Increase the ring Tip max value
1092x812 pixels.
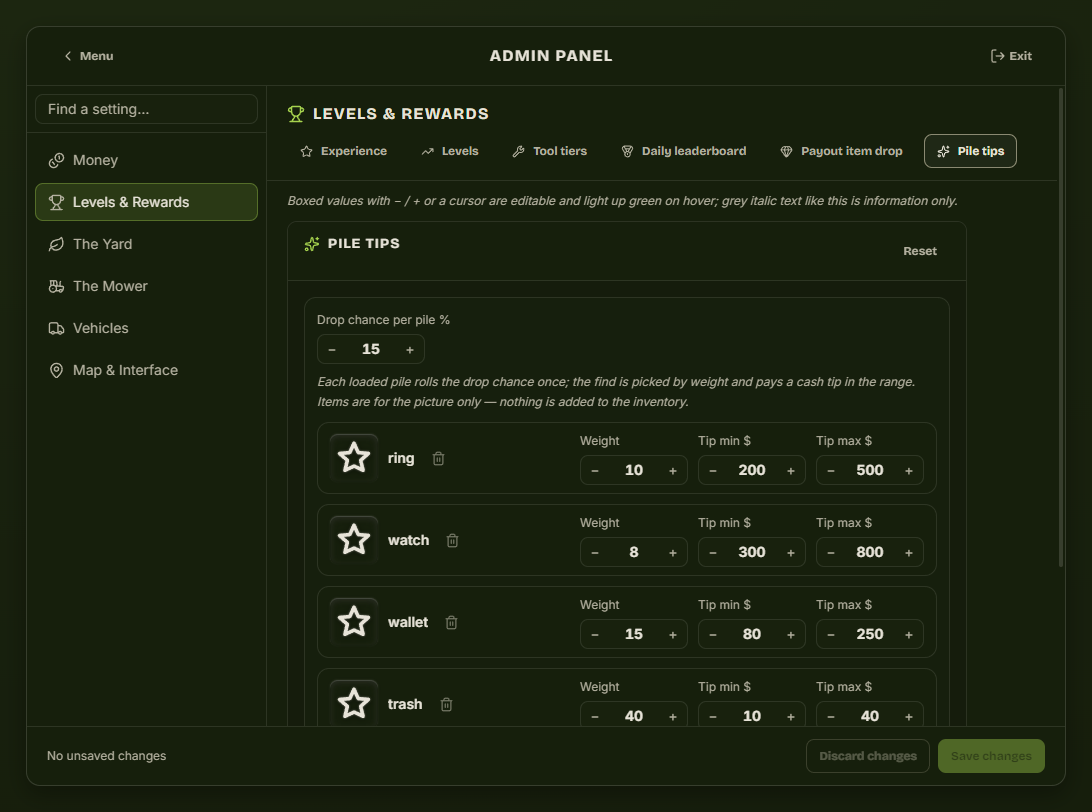[x=909, y=471]
